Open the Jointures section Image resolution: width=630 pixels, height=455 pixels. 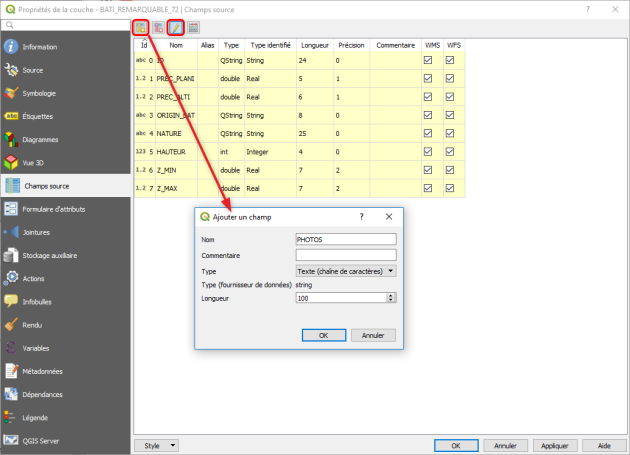click(65, 232)
